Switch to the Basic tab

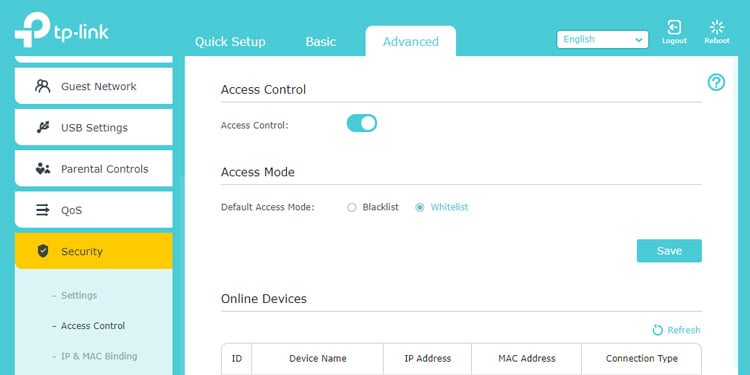tap(320, 42)
